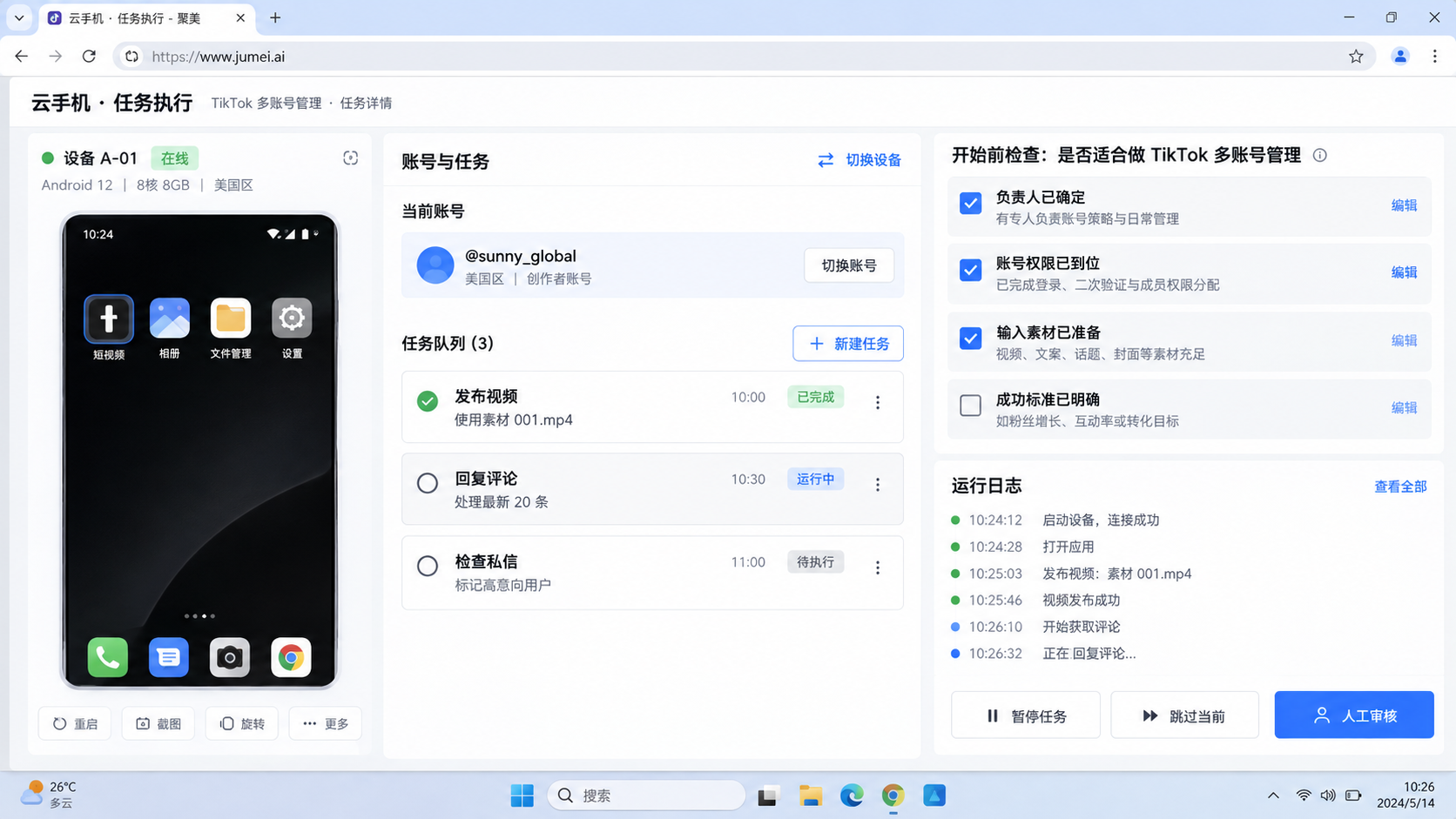Viewport: 1456px width, 819px height.
Task: Click the site info icon in address bar
Action: (x=131, y=57)
